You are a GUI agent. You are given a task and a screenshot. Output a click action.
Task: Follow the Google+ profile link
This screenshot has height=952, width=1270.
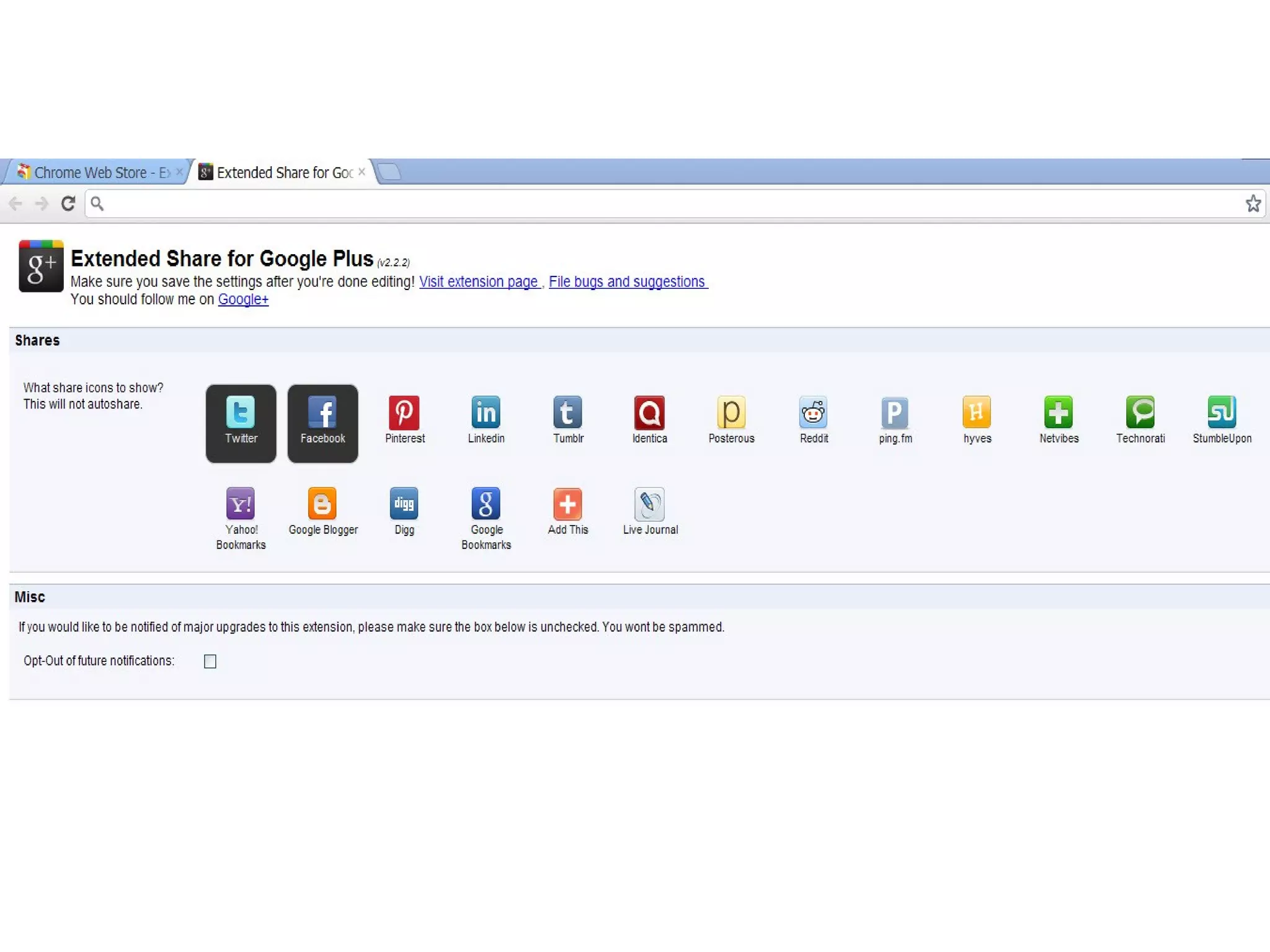[243, 299]
